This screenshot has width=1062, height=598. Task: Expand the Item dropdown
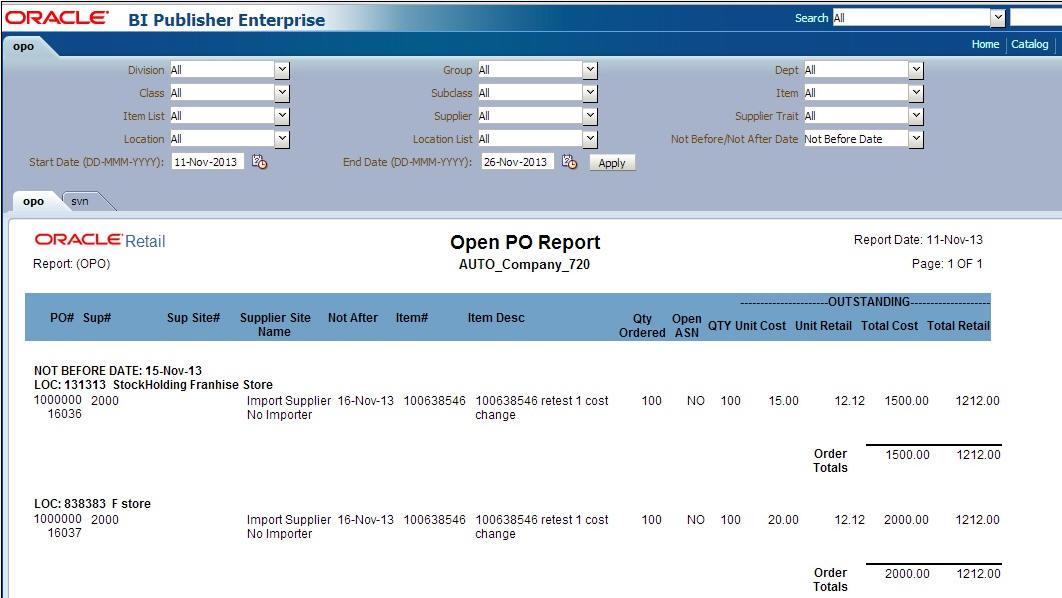916,93
